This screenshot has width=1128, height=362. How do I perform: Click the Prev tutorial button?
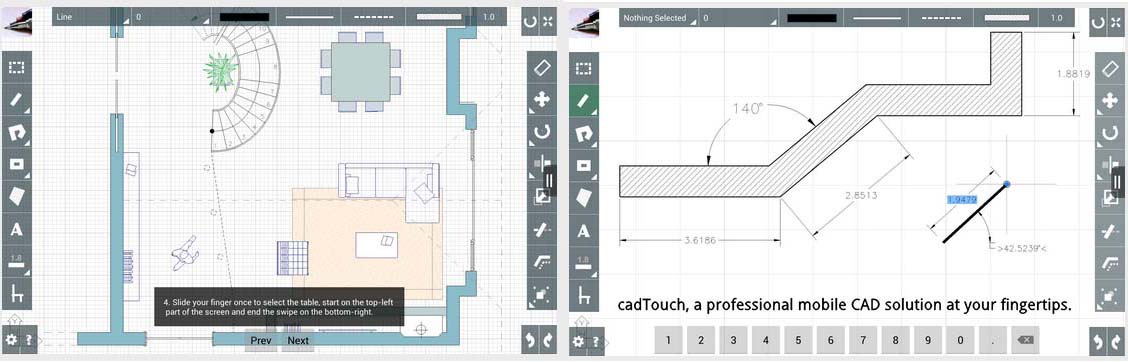point(261,340)
